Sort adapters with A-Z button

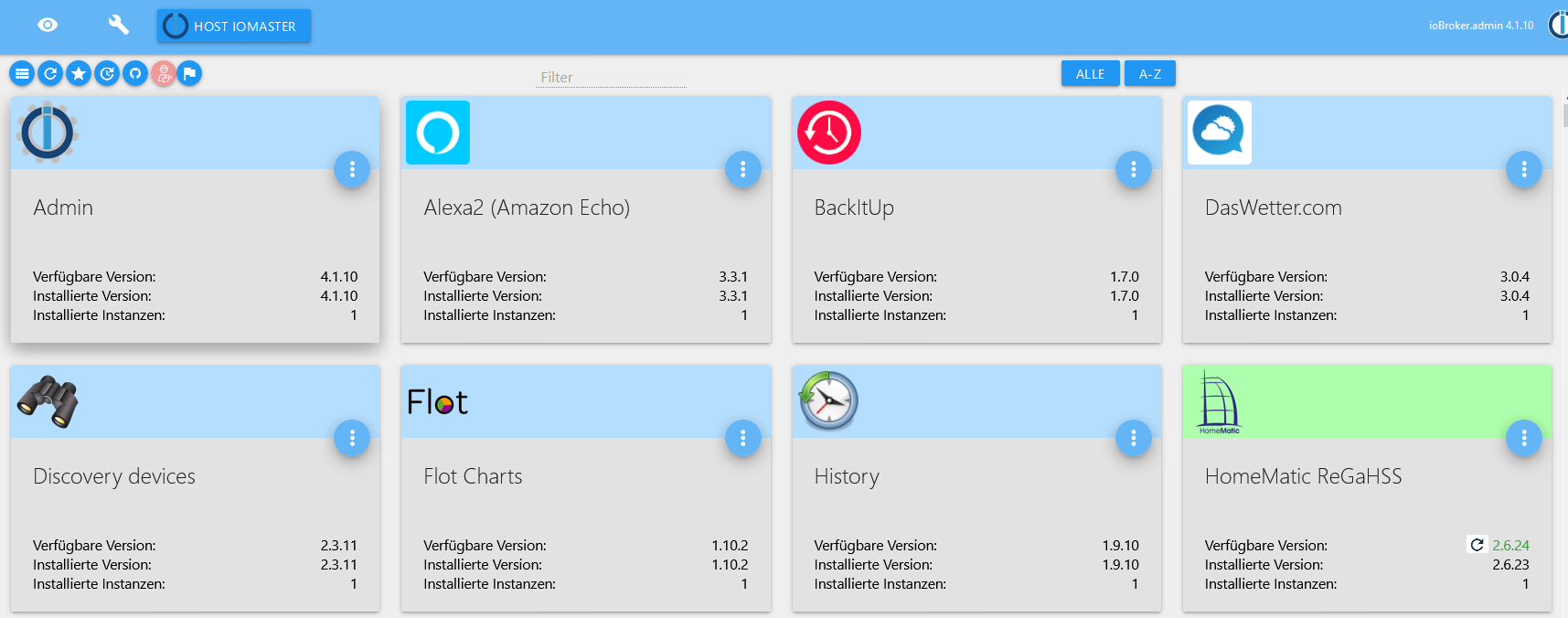tap(1150, 73)
